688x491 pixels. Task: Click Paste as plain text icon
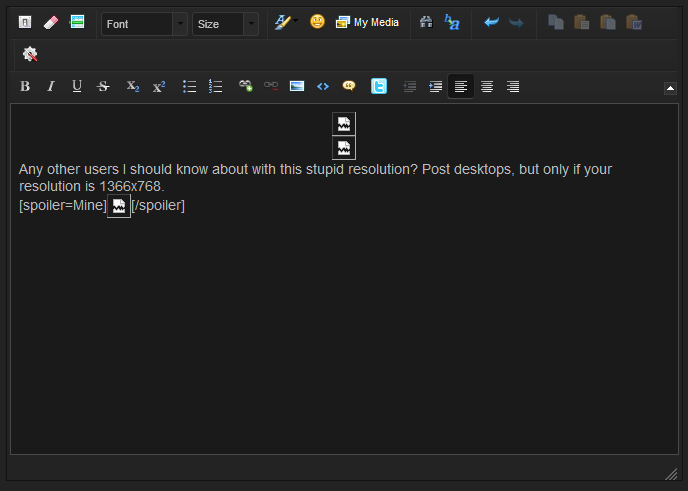tap(608, 22)
